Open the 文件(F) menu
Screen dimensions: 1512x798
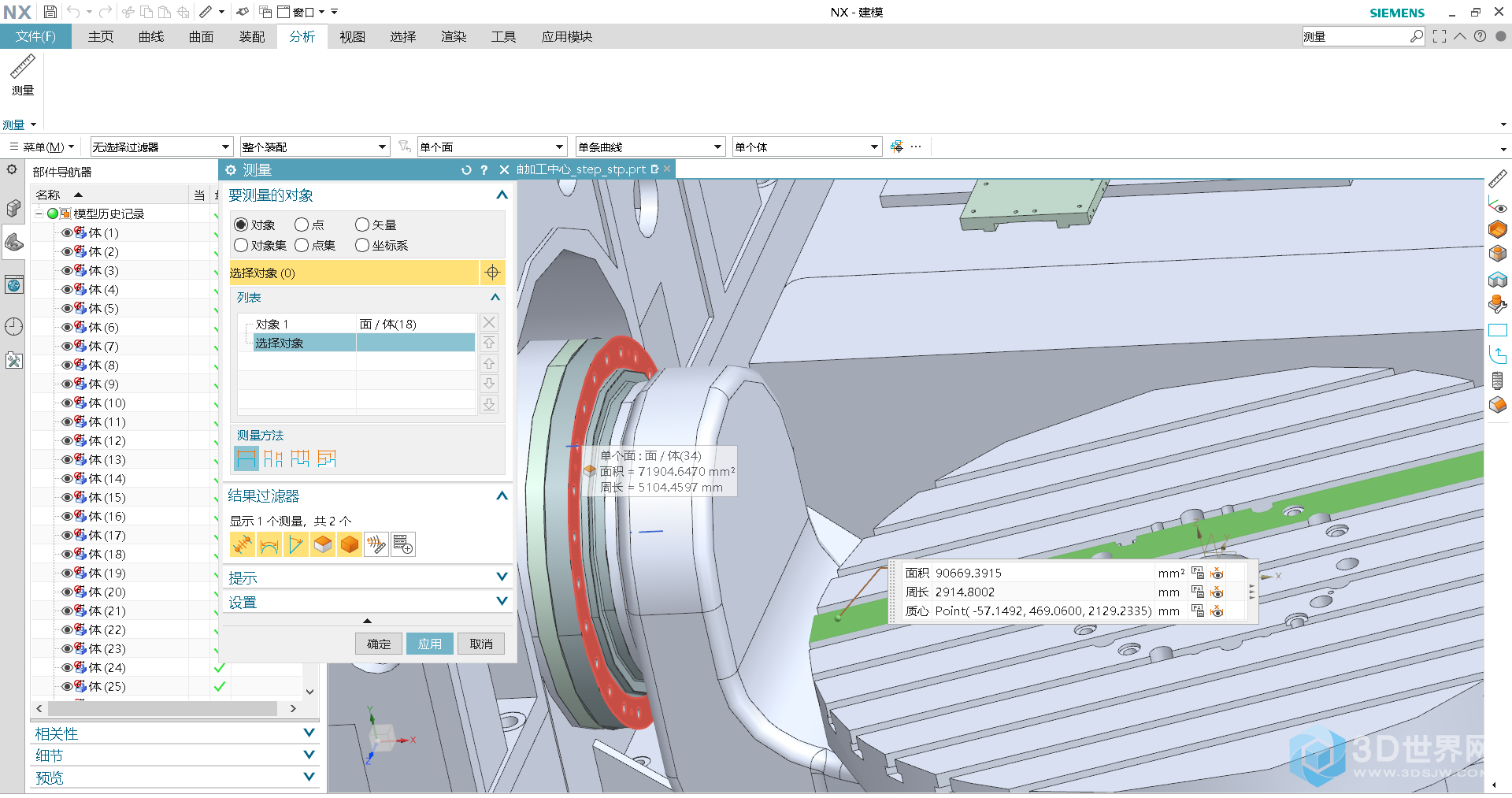click(x=35, y=36)
